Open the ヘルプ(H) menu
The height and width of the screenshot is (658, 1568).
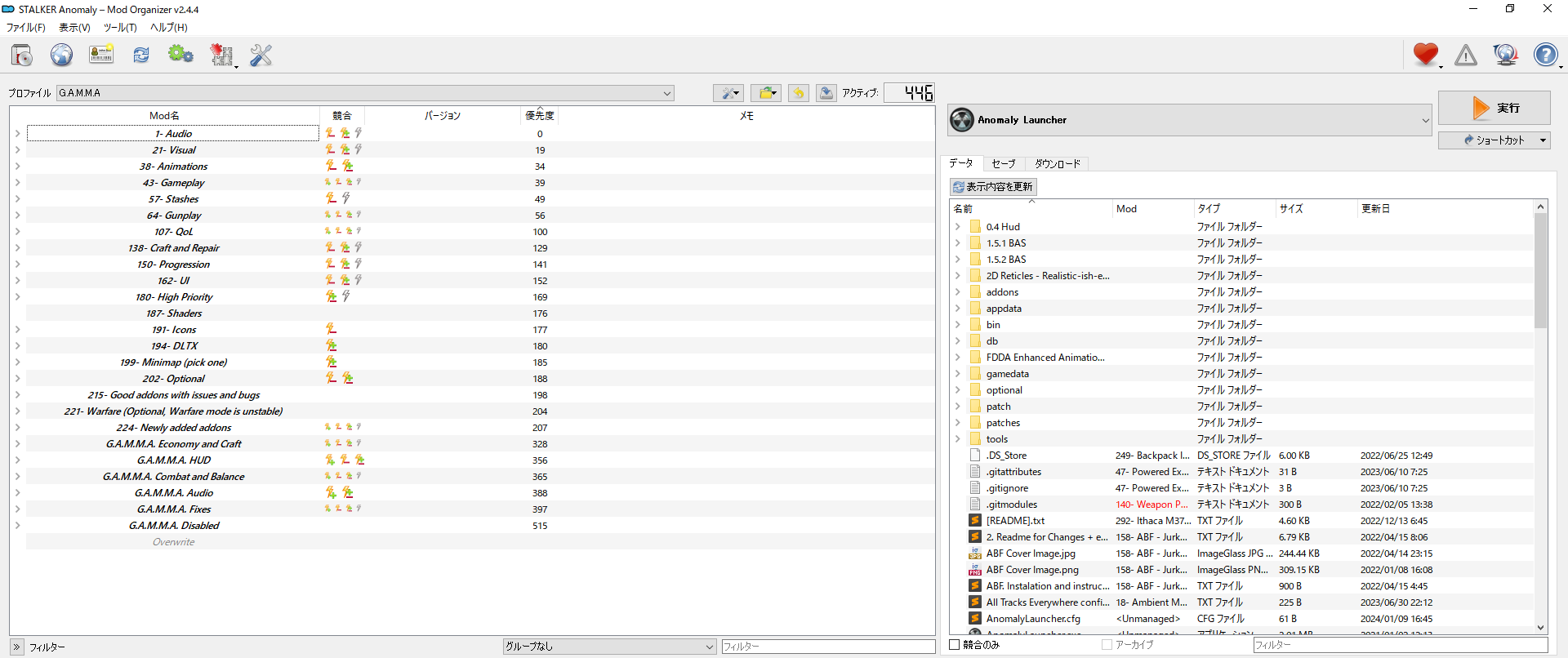[169, 28]
